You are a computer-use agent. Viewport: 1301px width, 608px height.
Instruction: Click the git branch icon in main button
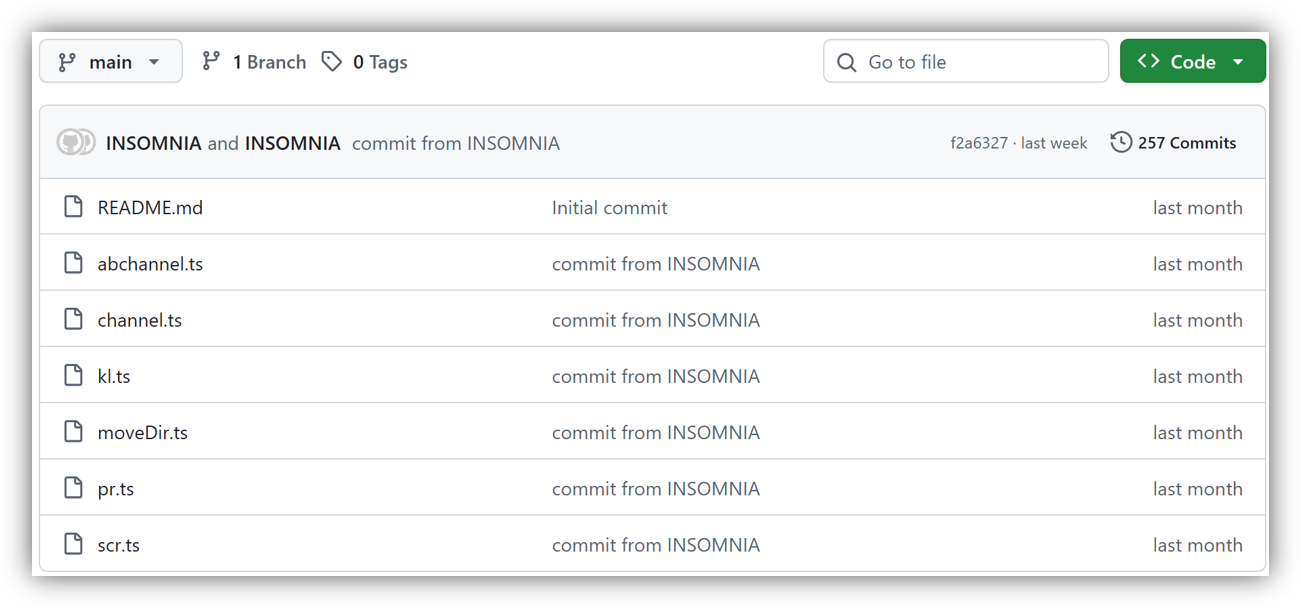(67, 62)
